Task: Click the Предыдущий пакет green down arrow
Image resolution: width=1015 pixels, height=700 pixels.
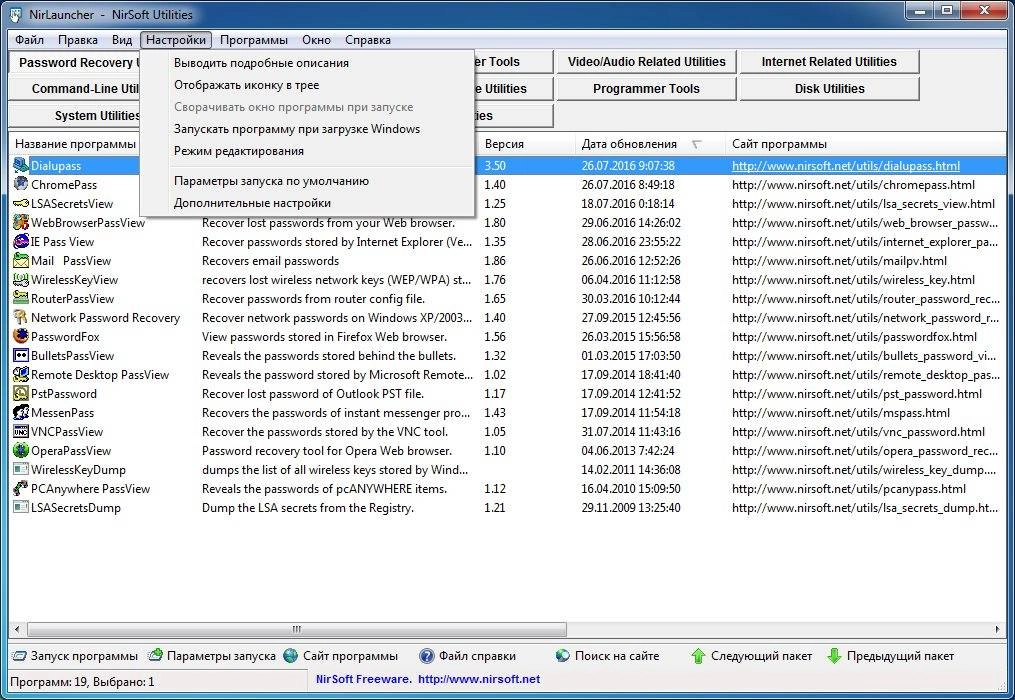Action: point(834,656)
